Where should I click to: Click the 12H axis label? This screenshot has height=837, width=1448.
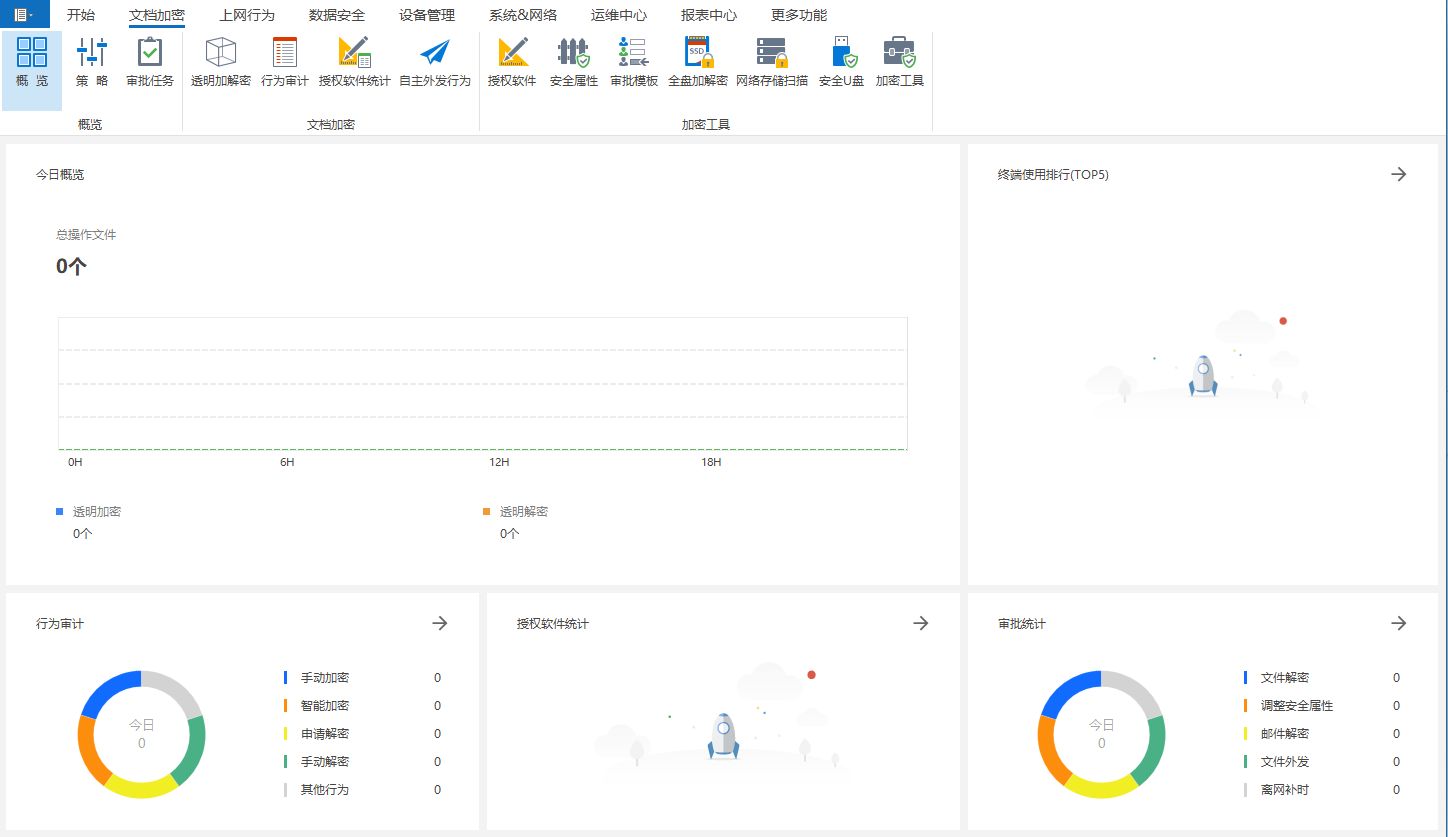click(499, 463)
